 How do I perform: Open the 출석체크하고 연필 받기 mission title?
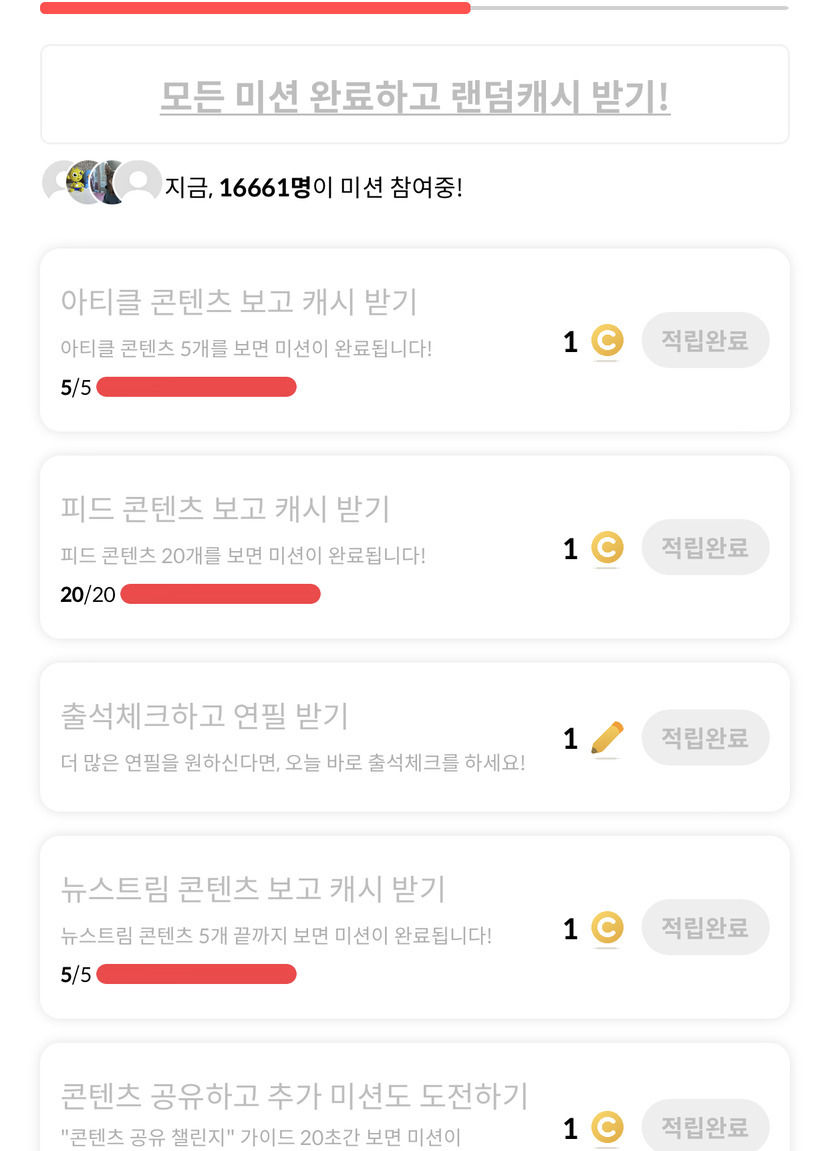pos(205,716)
